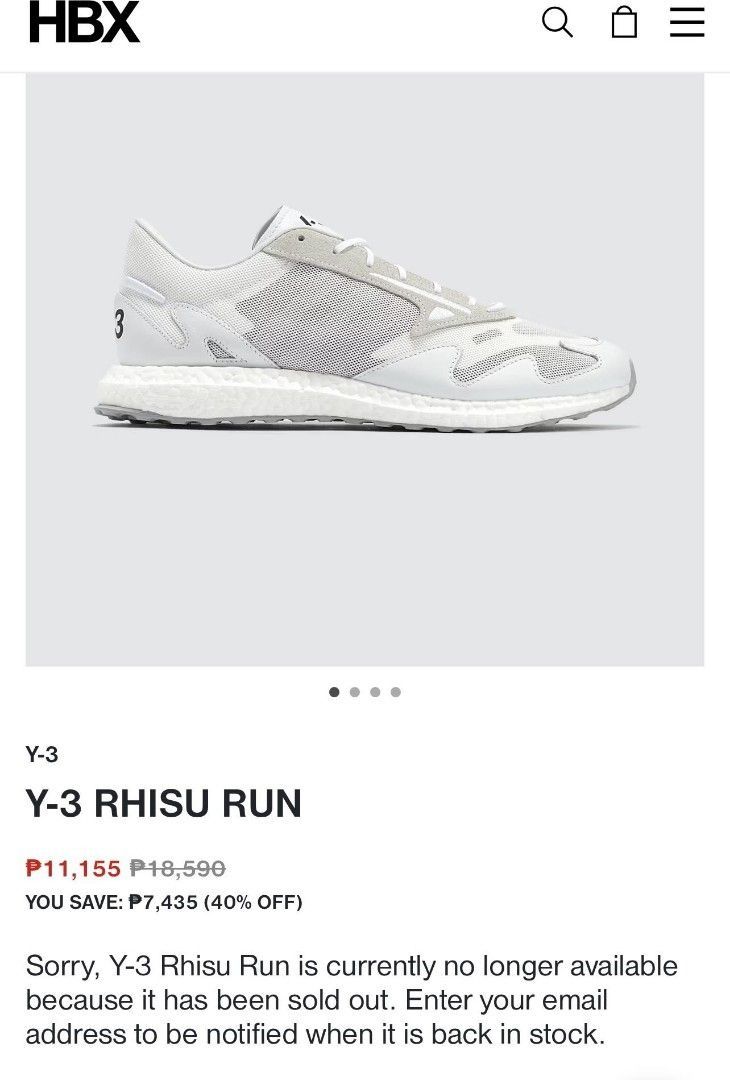Open the hamburger menu icon
Viewport: 730px width, 1080px height.
pos(687,23)
